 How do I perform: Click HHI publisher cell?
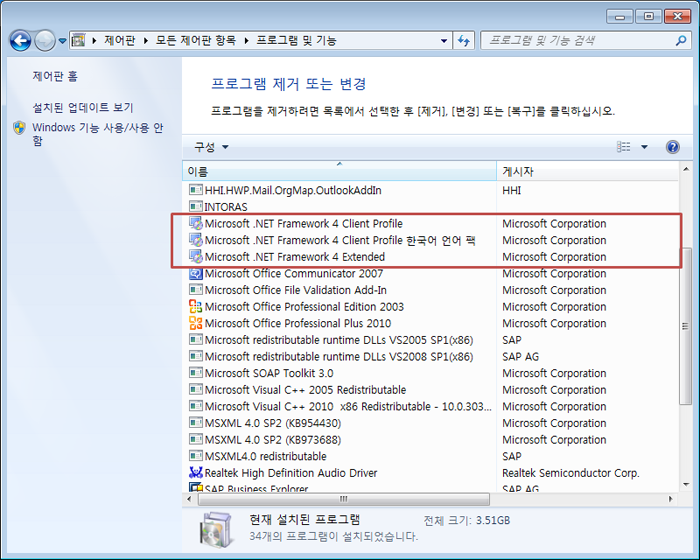point(512,190)
